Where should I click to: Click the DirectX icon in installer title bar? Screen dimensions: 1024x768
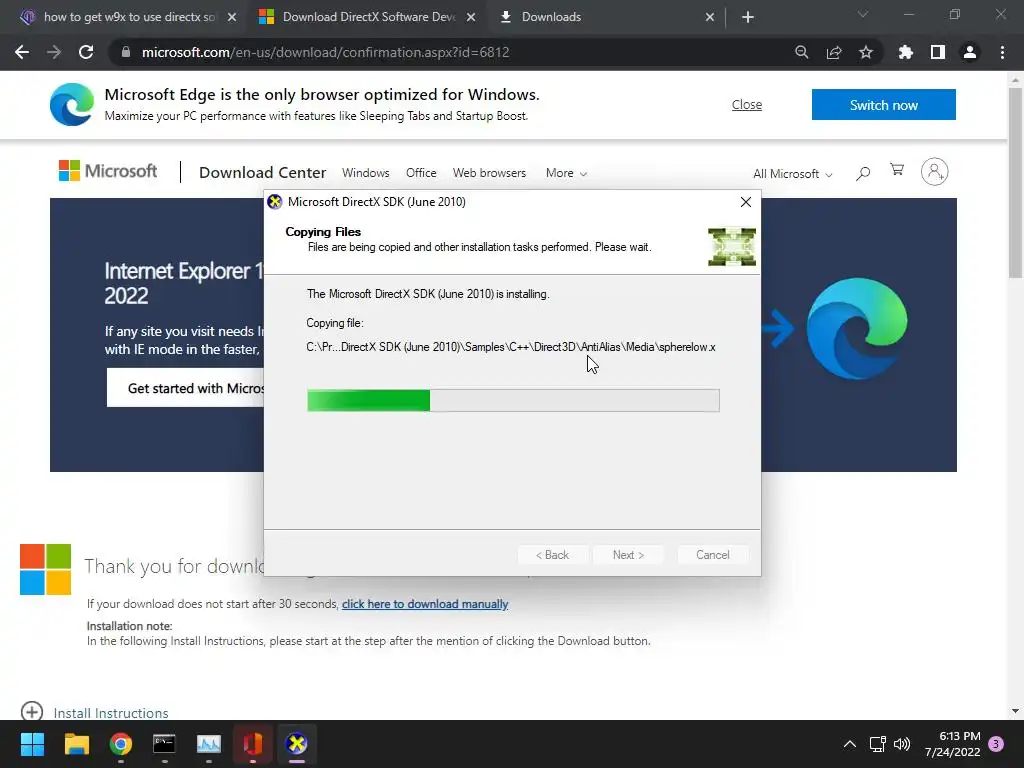(x=275, y=202)
